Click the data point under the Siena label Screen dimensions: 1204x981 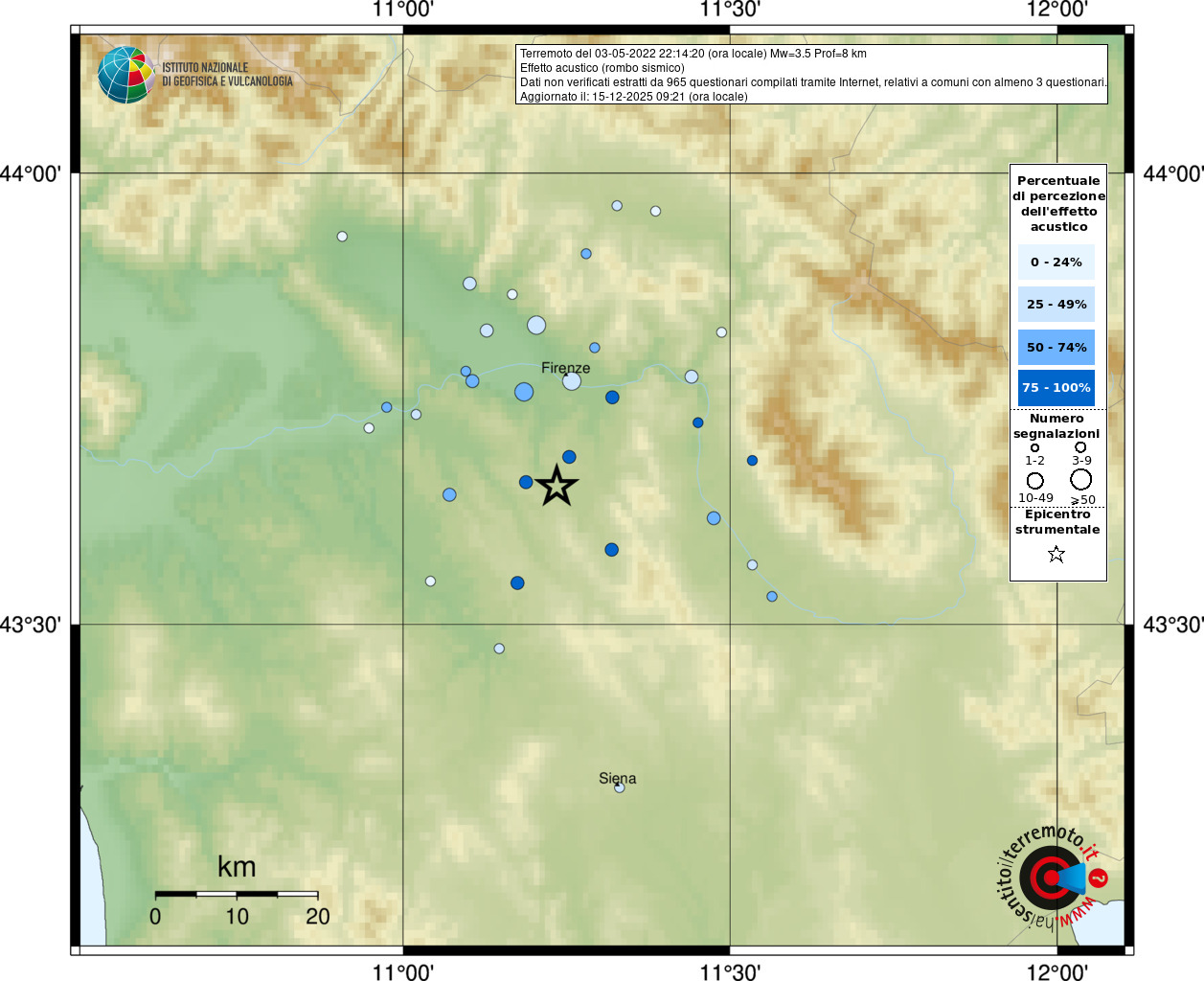coord(620,787)
